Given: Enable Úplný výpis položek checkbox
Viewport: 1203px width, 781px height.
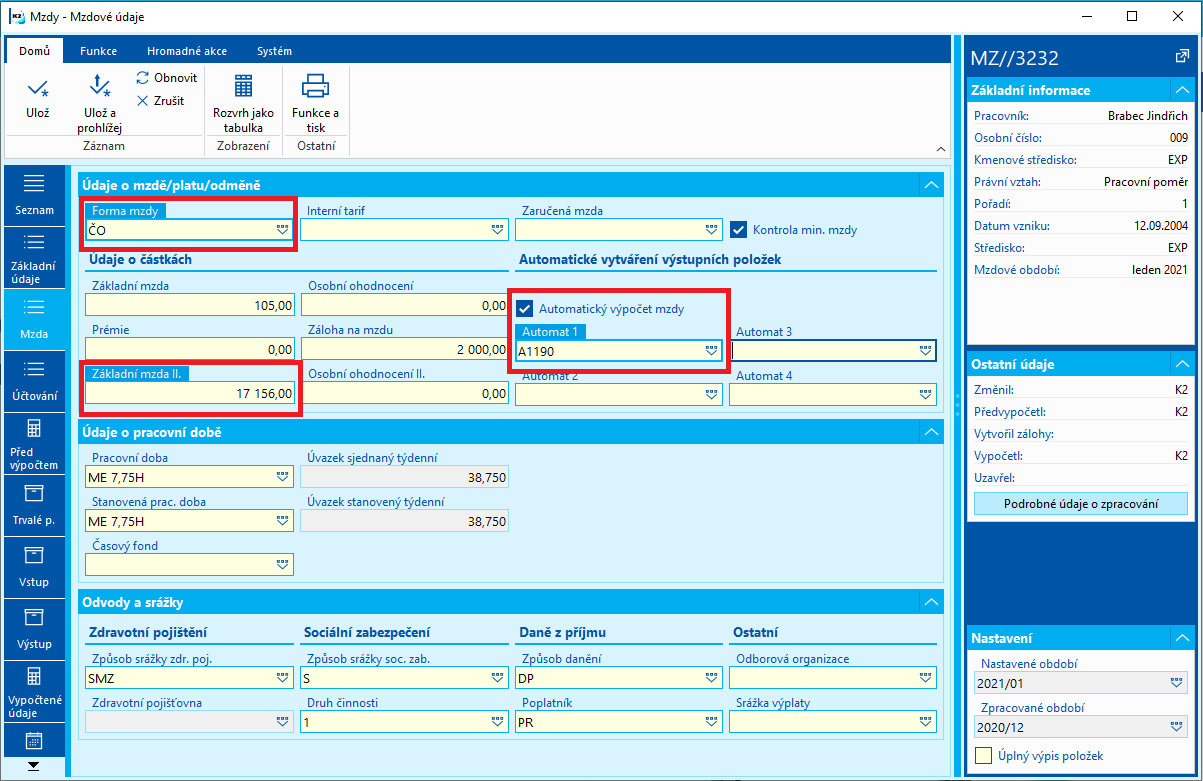Looking at the screenshot, I should (x=983, y=755).
